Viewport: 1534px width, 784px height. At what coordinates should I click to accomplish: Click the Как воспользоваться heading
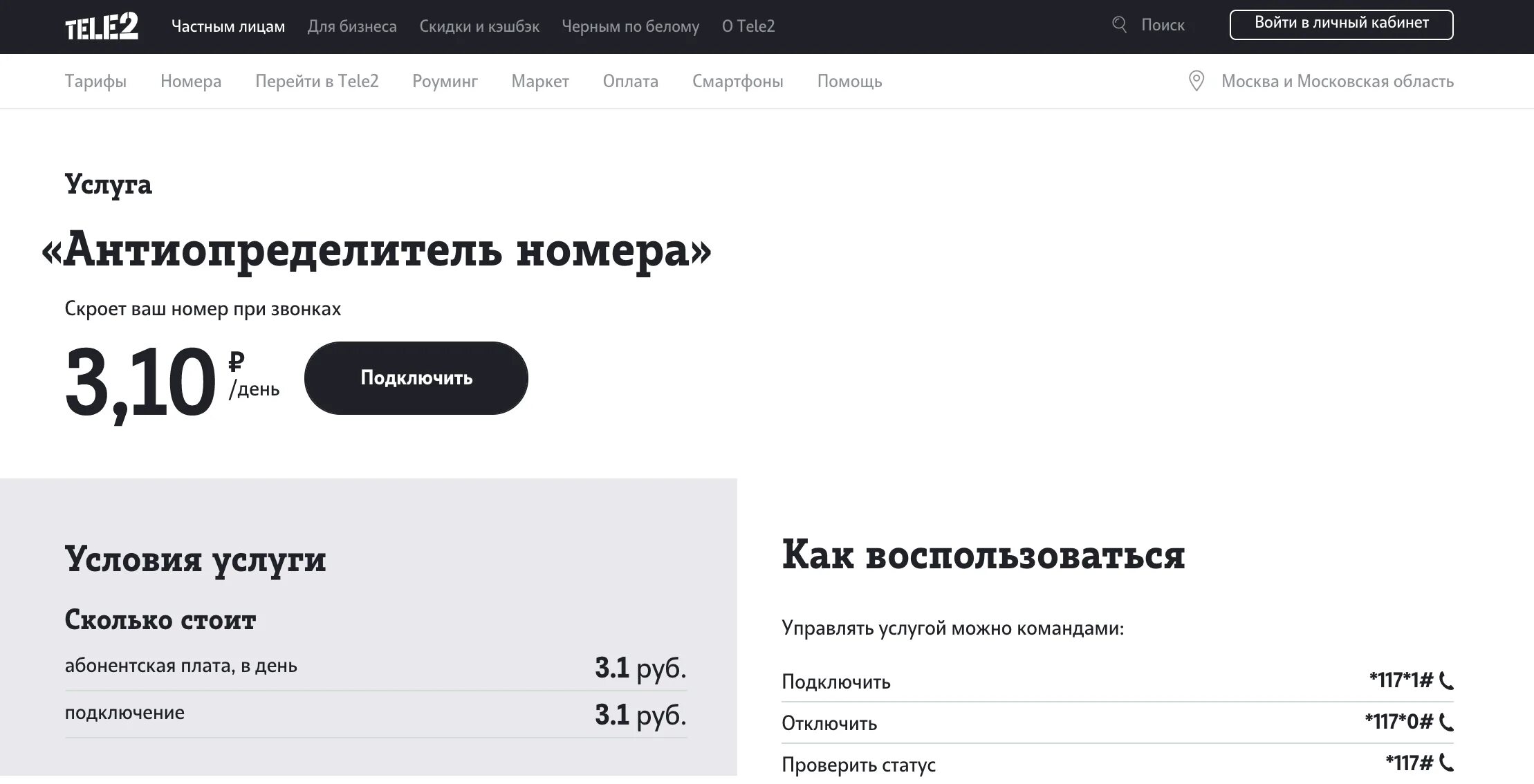983,555
